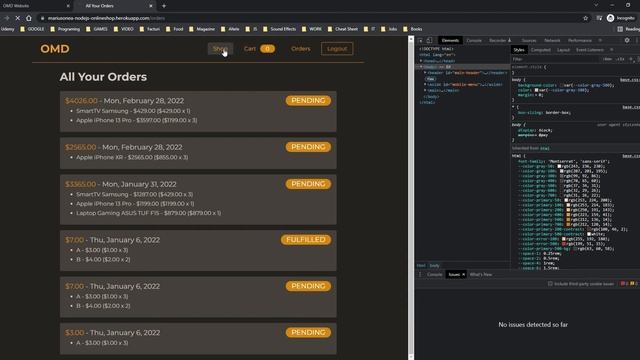Open the Sound Effects bookmarks folder
Screen dimensions: 640x360
[x=279, y=29]
